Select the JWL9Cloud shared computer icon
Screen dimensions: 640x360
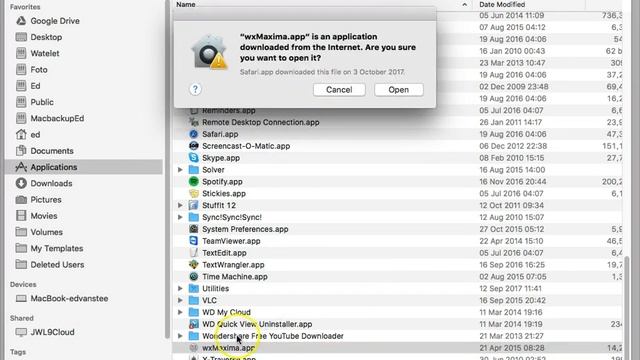pyautogui.click(x=21, y=332)
